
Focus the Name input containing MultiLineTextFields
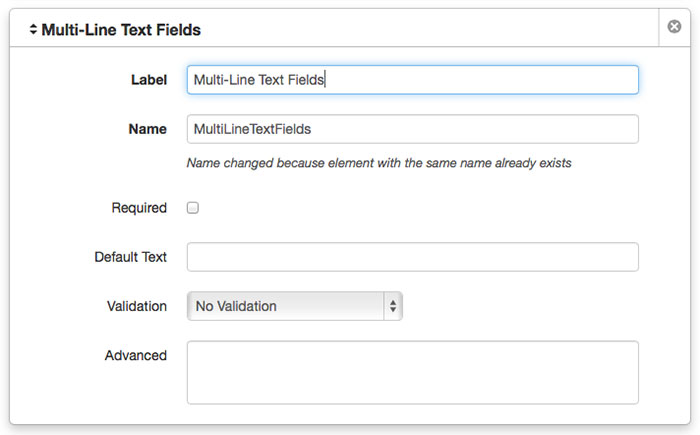(x=412, y=129)
